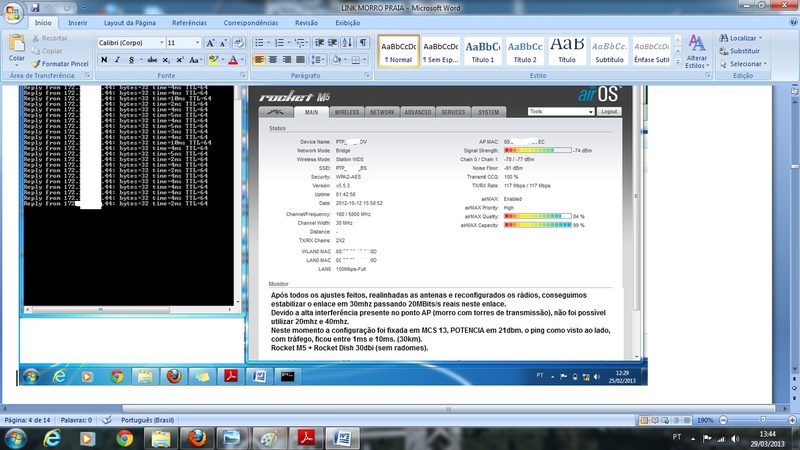Open Alterar Estilos menu
800x450 pixels.
click(697, 51)
